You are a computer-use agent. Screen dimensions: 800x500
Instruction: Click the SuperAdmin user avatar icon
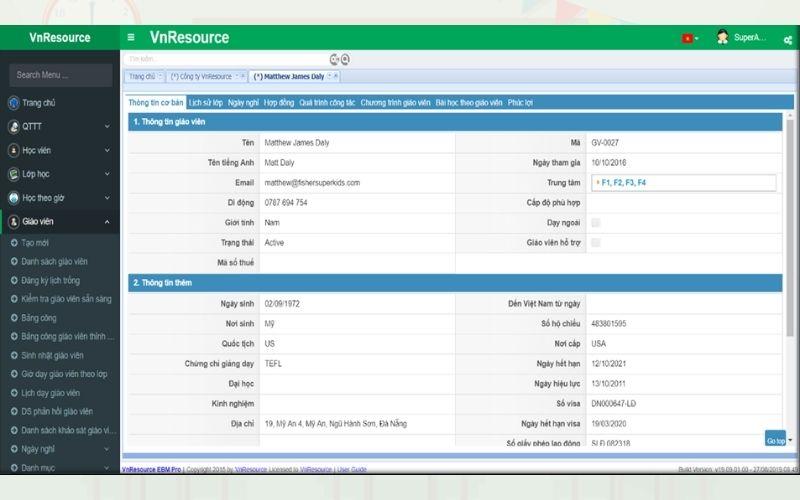pyautogui.click(x=722, y=37)
